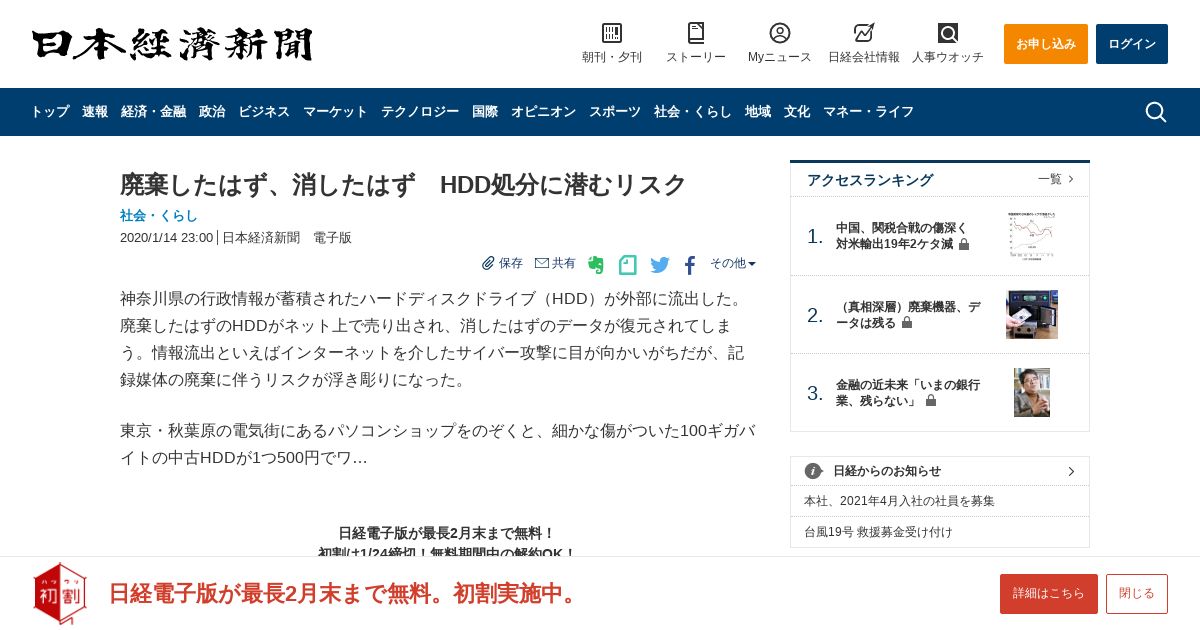Open 速報 navigation item
1200x630 pixels.
tap(95, 112)
